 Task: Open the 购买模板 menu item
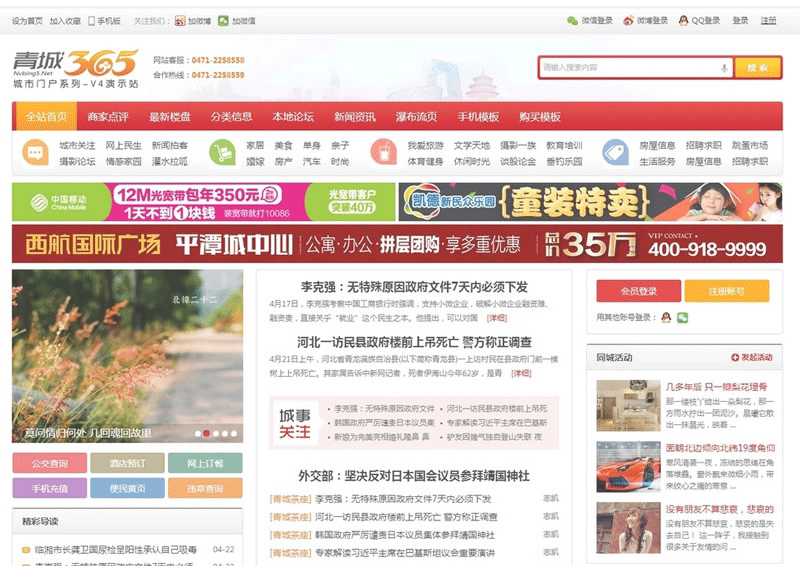pos(540,116)
